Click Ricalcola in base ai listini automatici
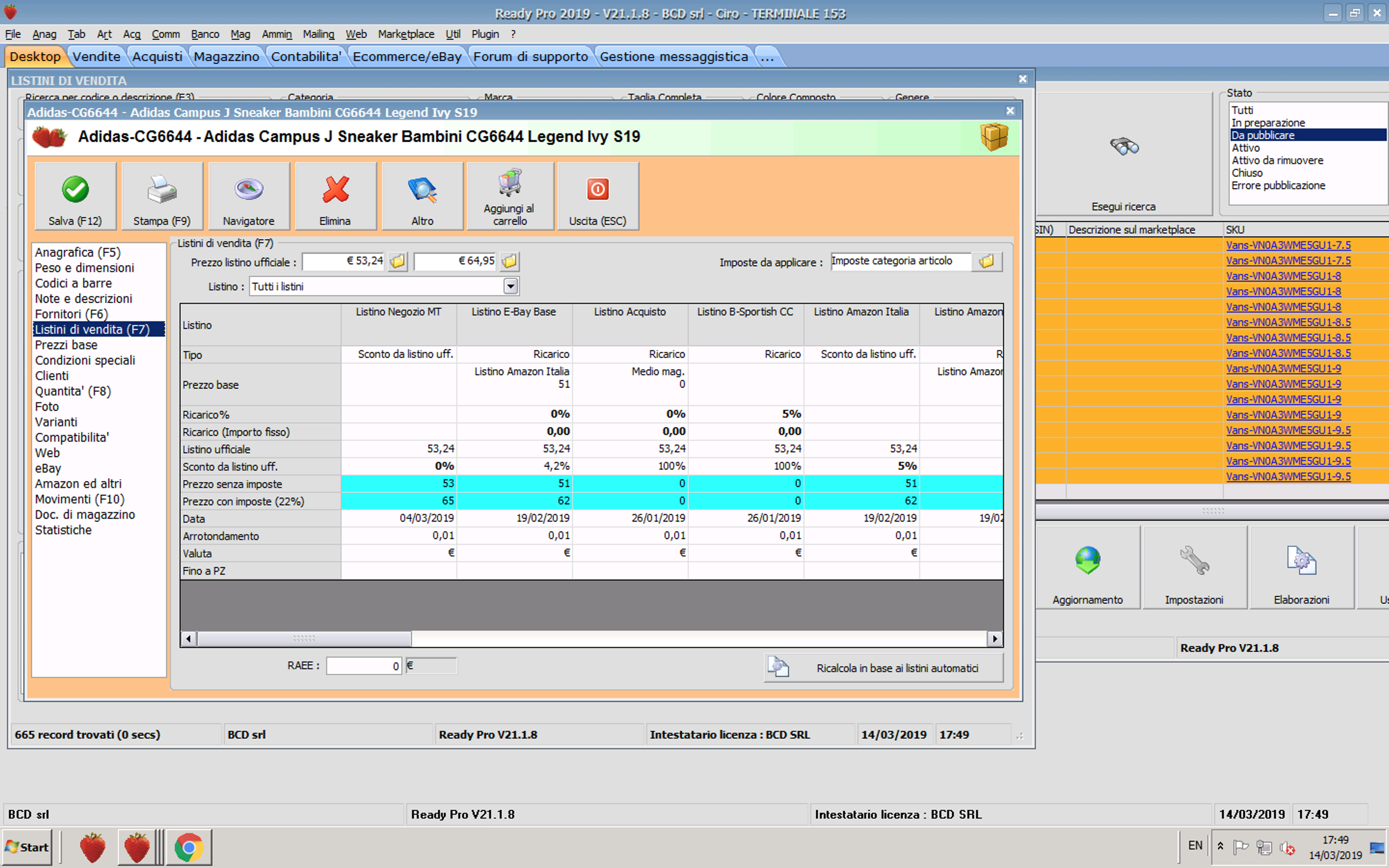This screenshot has width=1389, height=868. 884,668
